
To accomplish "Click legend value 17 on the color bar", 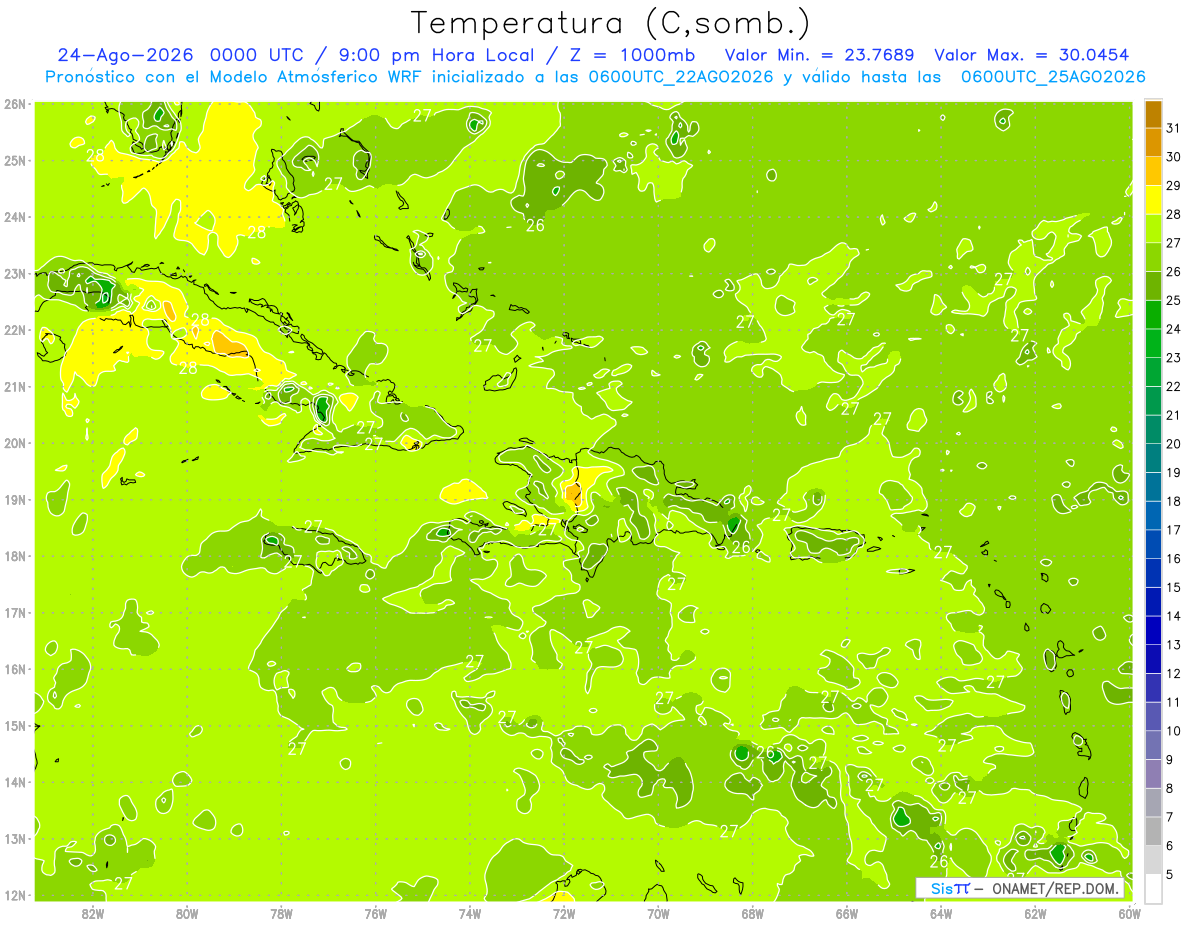I will 1174,530.
